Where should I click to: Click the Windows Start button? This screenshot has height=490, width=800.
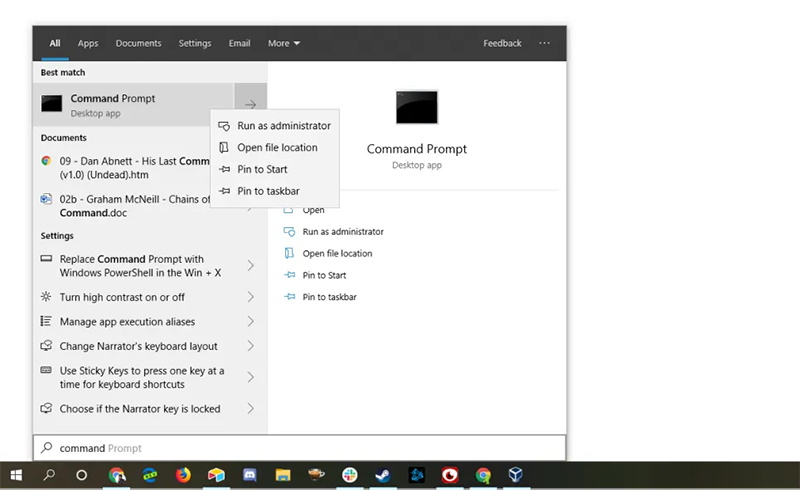tap(16, 475)
